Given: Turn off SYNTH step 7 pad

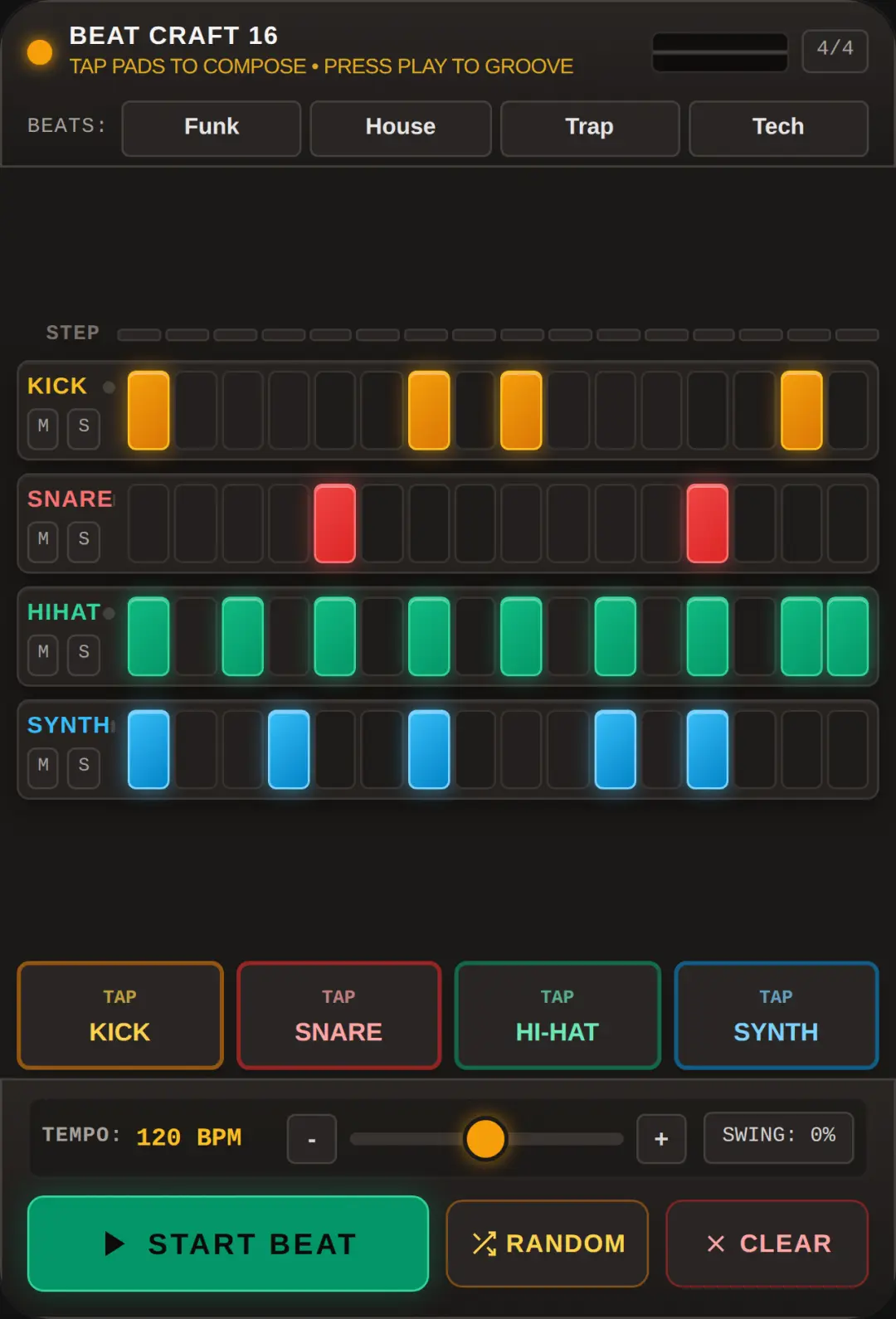Looking at the screenshot, I should pos(429,749).
